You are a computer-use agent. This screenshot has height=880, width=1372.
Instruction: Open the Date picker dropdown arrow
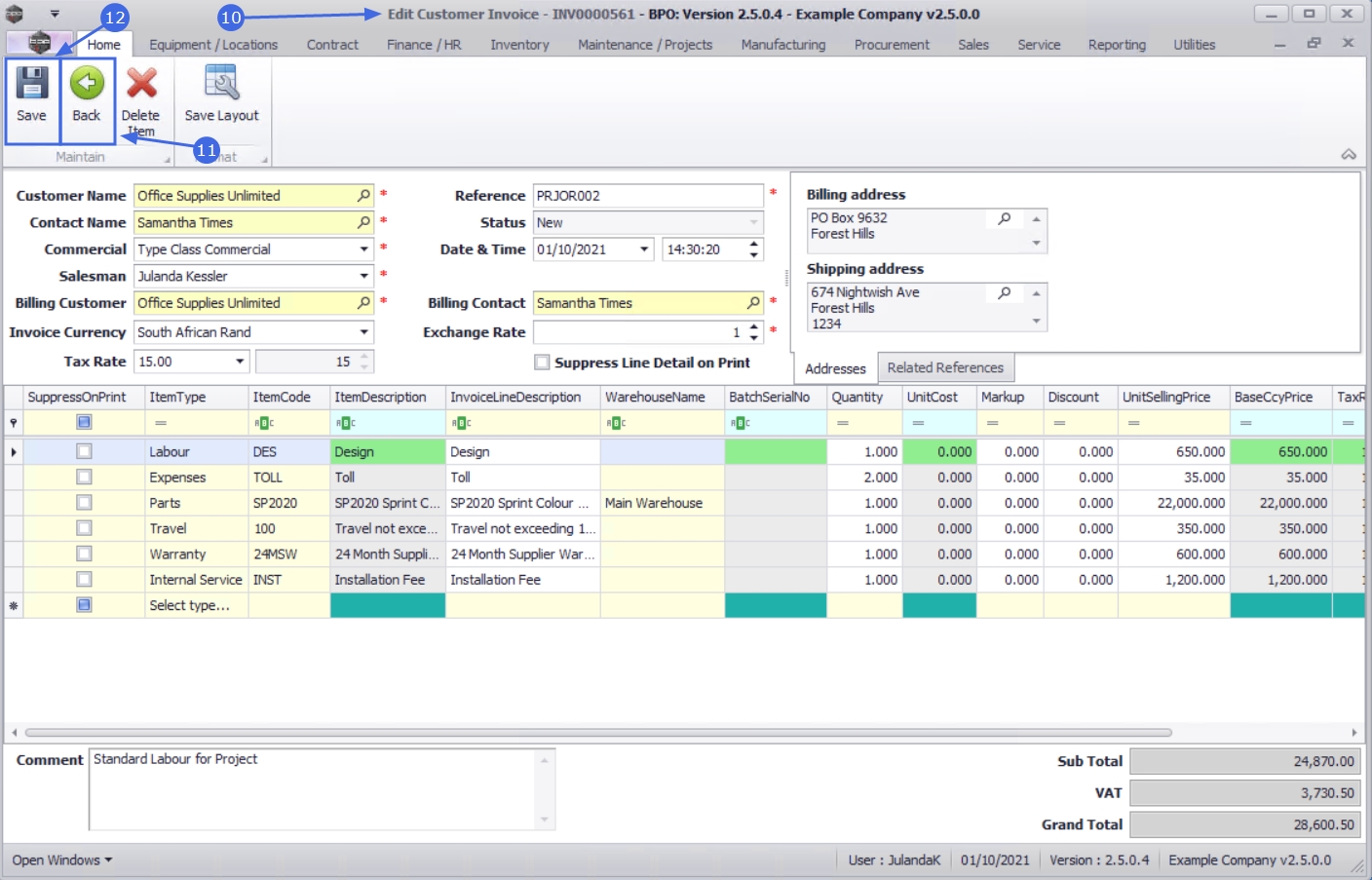[644, 249]
